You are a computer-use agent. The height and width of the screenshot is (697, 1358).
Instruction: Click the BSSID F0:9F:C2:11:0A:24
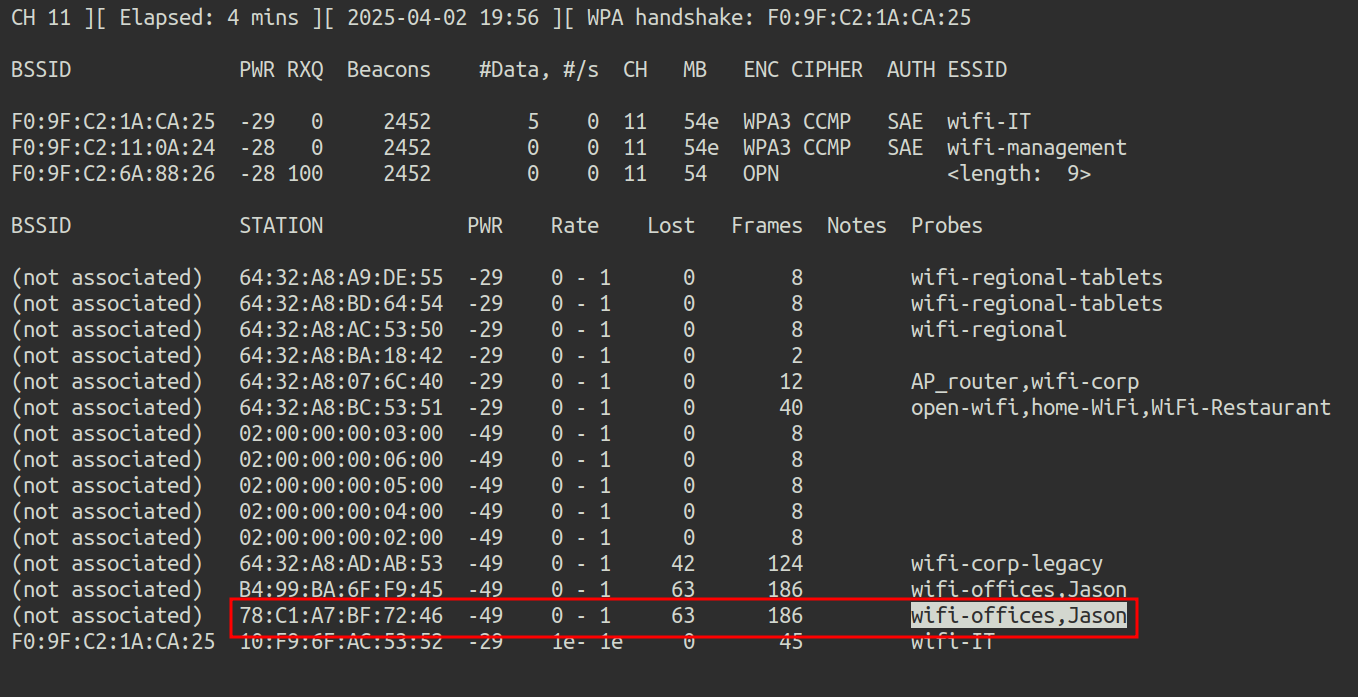113,148
